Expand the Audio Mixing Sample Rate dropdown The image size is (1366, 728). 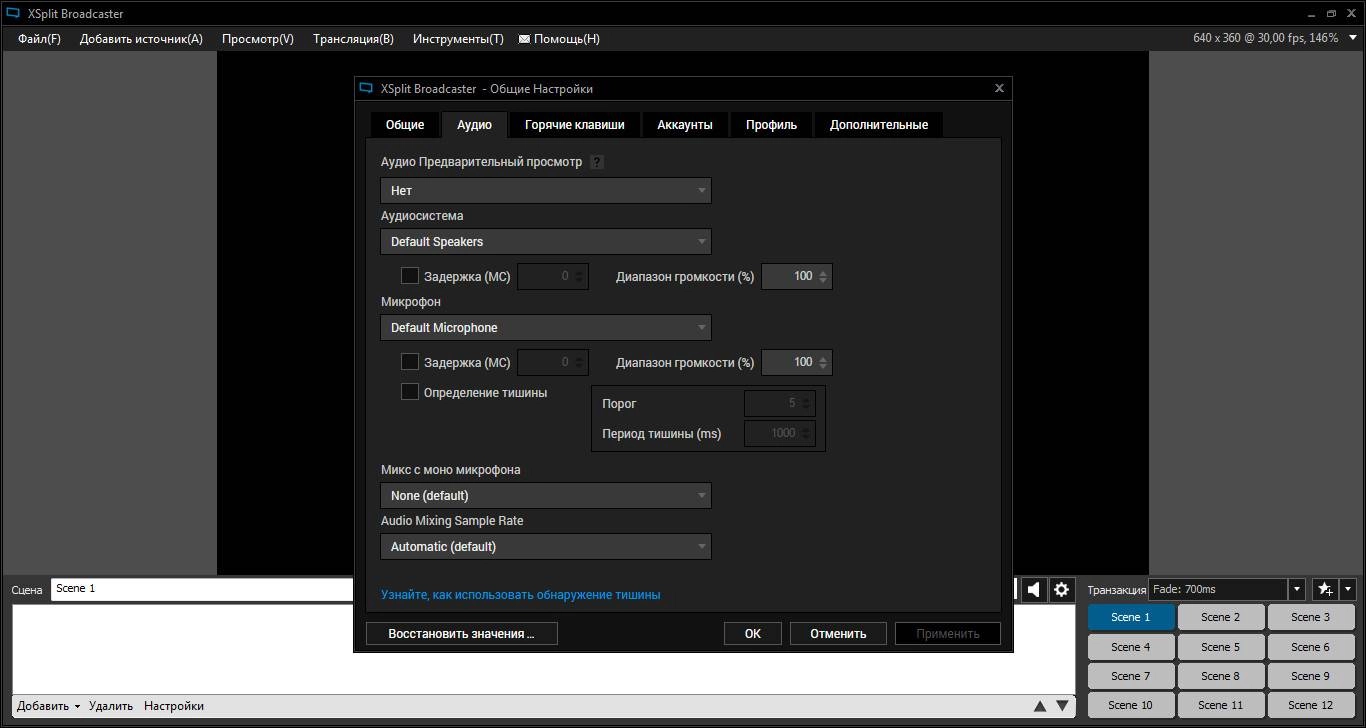click(546, 546)
